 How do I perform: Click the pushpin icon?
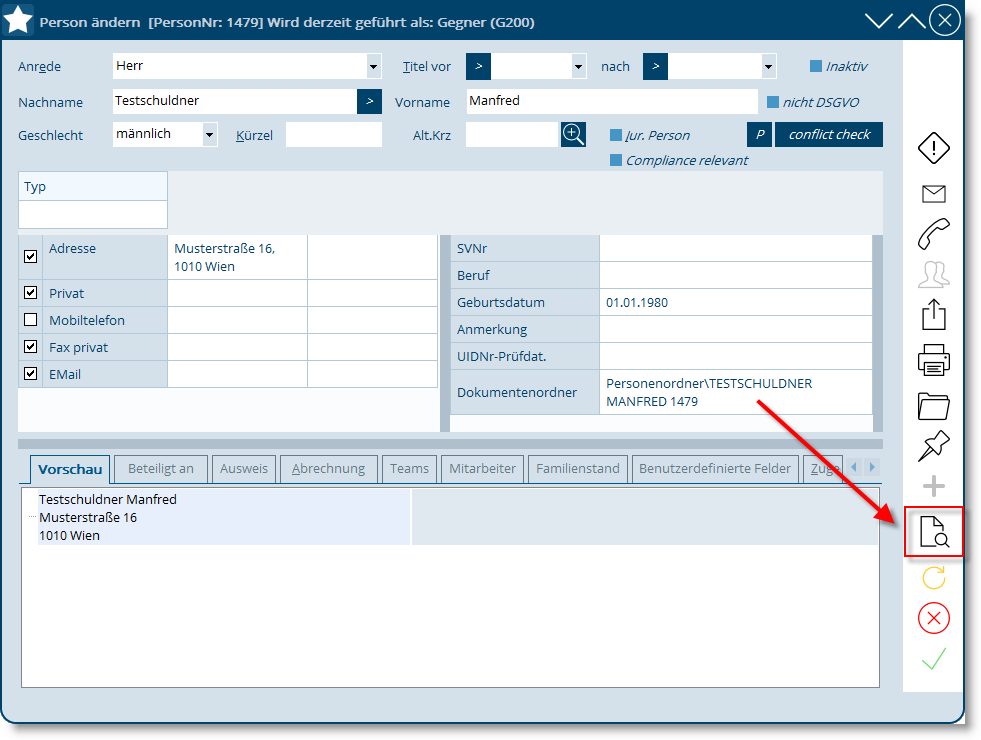click(933, 446)
